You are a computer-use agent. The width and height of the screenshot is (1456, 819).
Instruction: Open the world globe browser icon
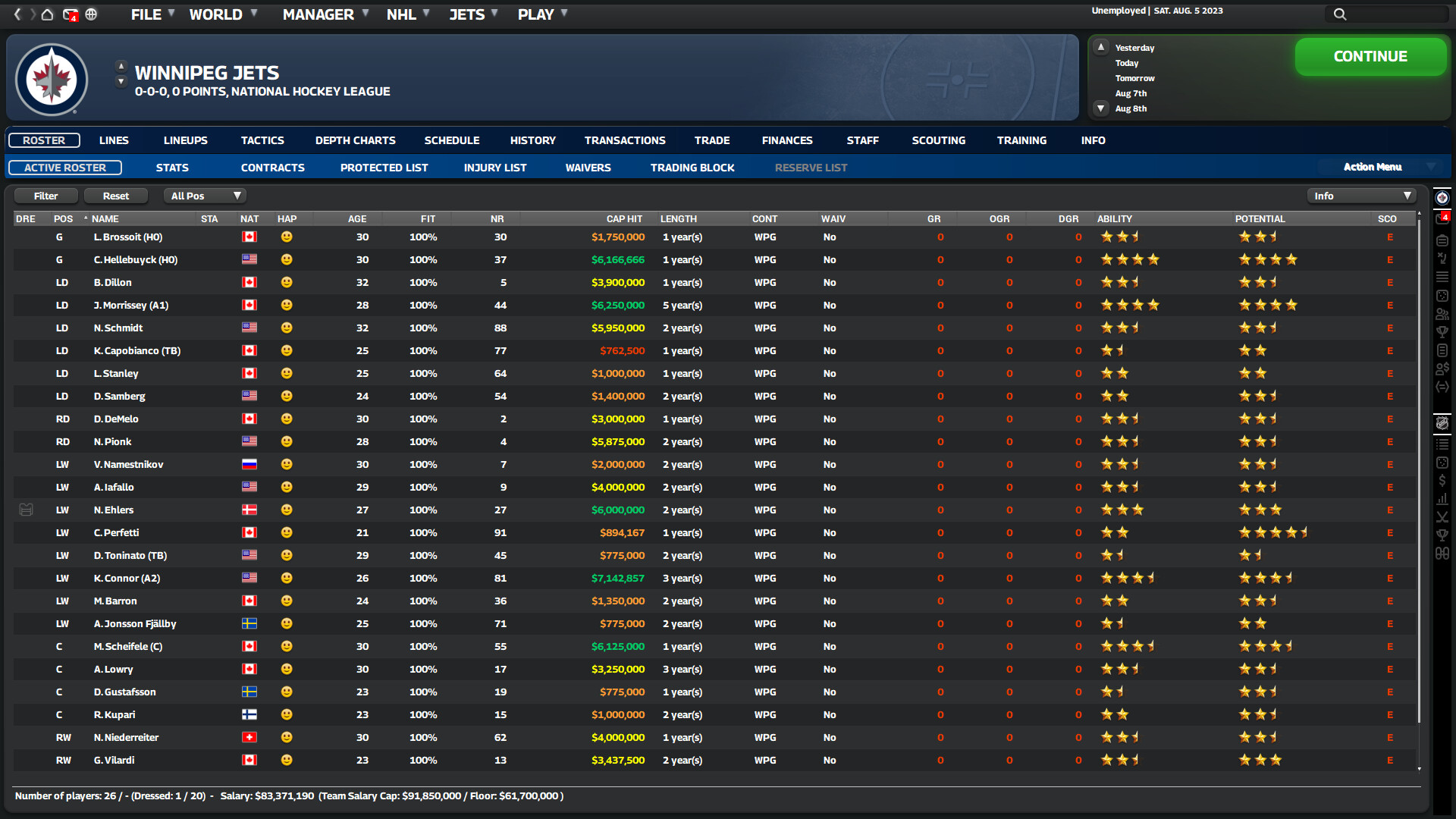pyautogui.click(x=92, y=14)
